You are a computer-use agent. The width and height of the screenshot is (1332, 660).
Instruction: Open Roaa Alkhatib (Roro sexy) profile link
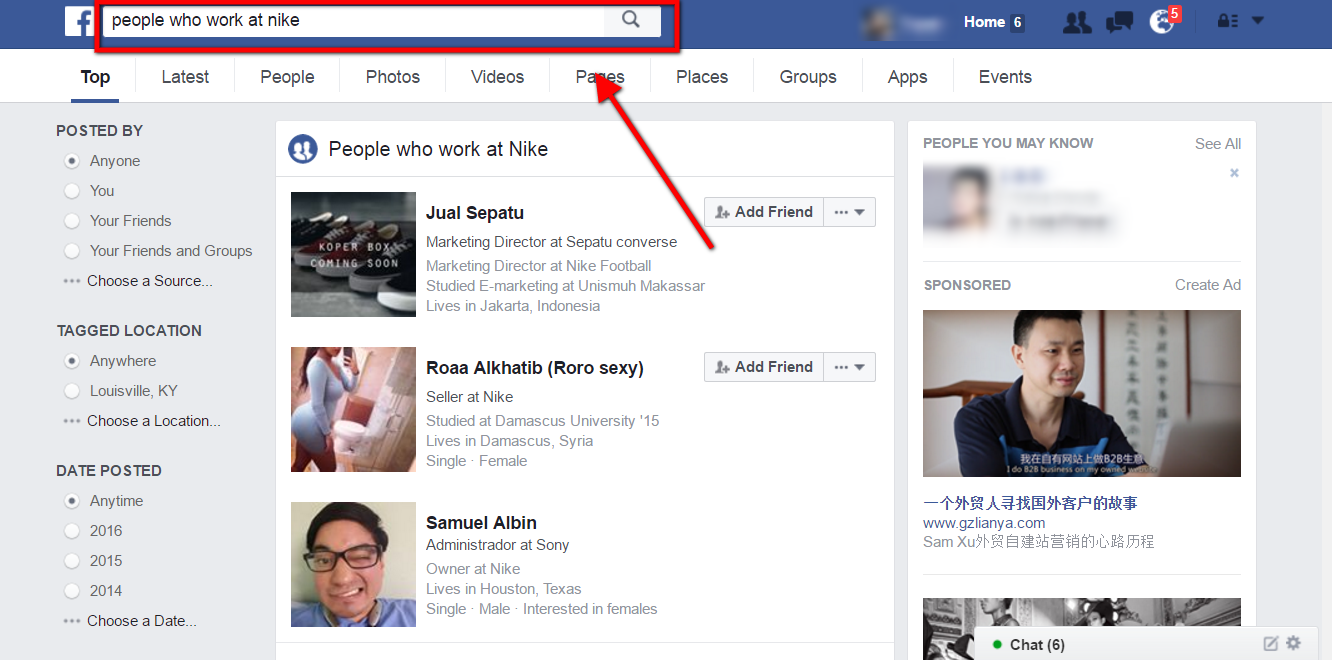535,368
